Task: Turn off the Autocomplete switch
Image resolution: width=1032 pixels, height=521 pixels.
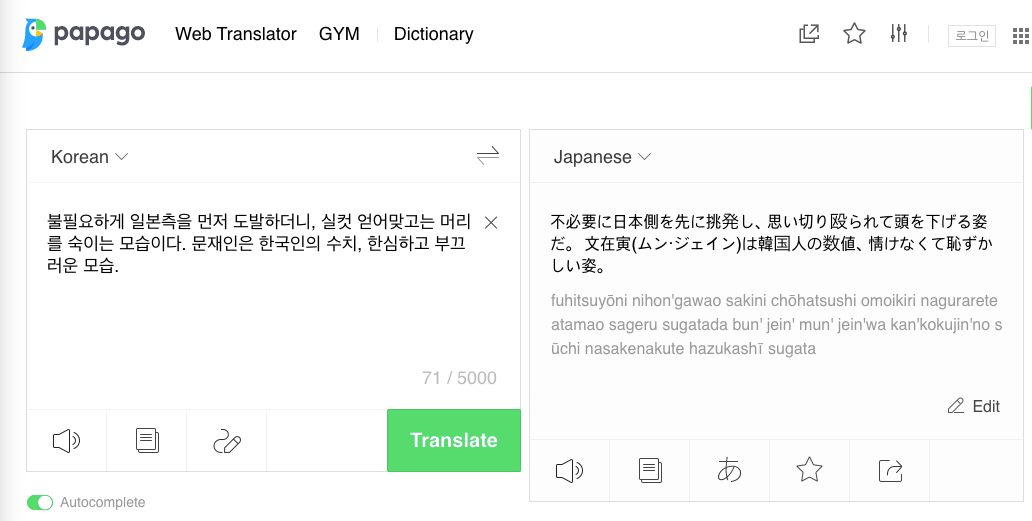Action: click(x=40, y=502)
